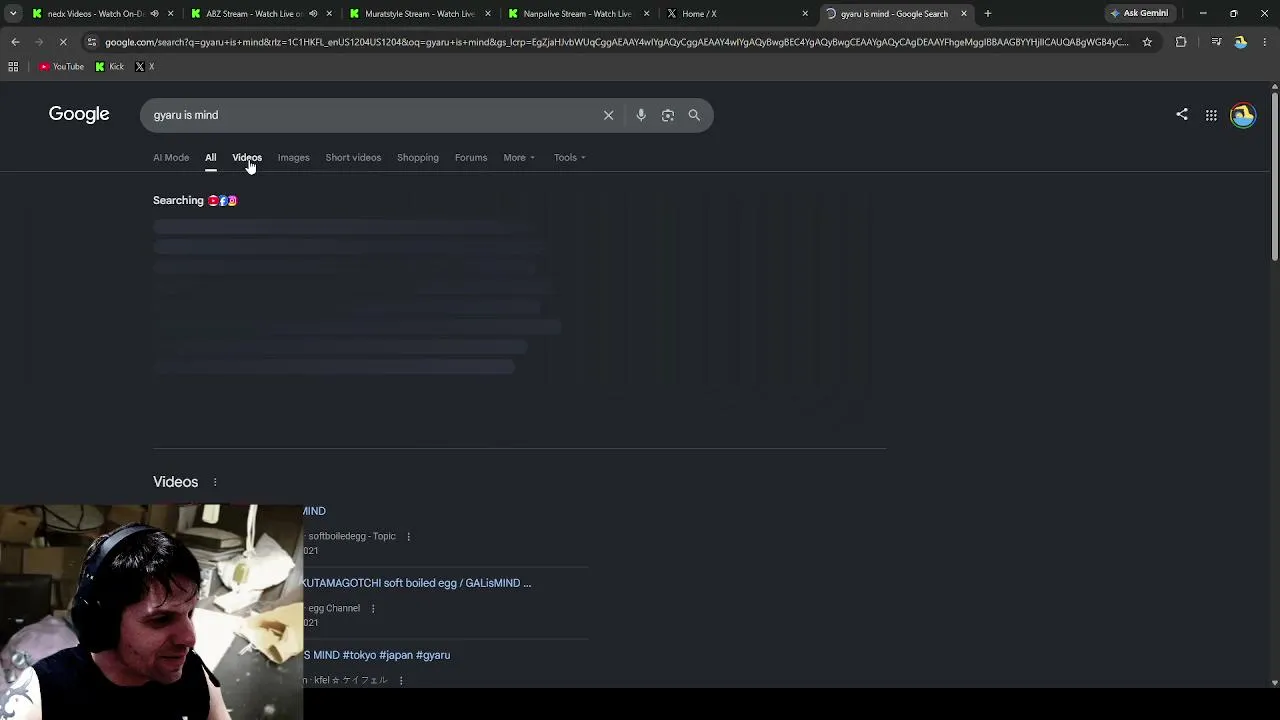
Task: Open the new tab button
Action: pos(988,14)
